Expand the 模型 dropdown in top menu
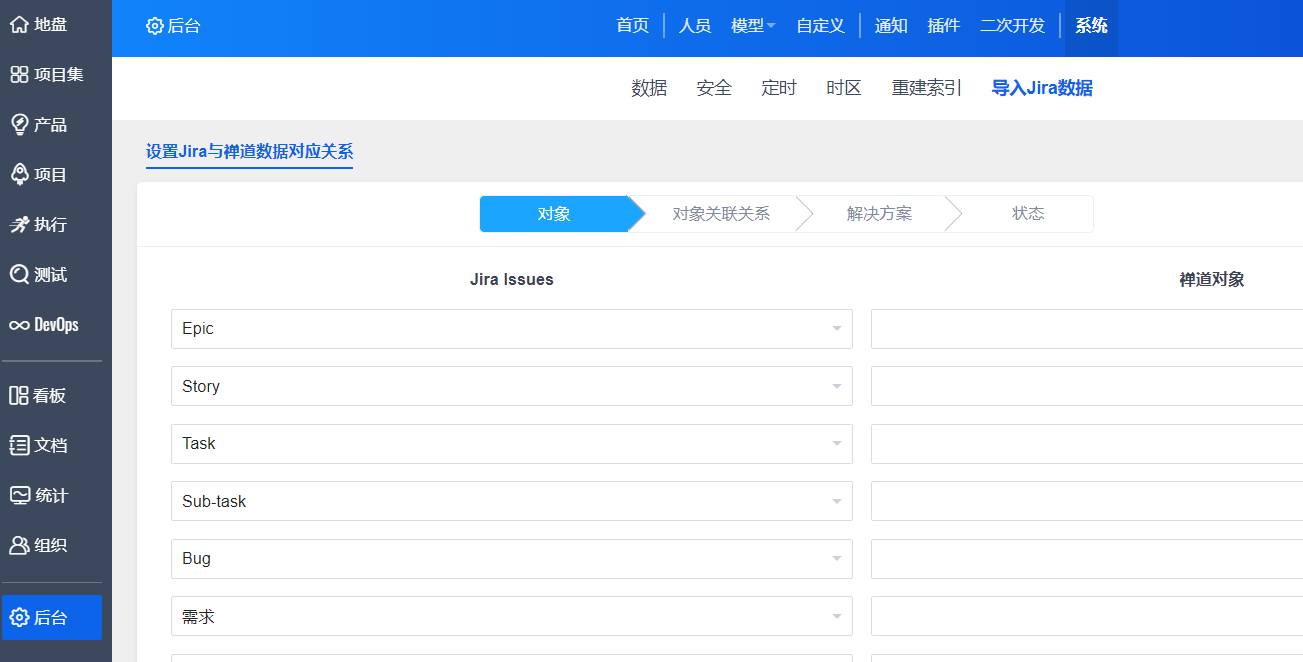This screenshot has width=1303, height=662. tap(753, 26)
